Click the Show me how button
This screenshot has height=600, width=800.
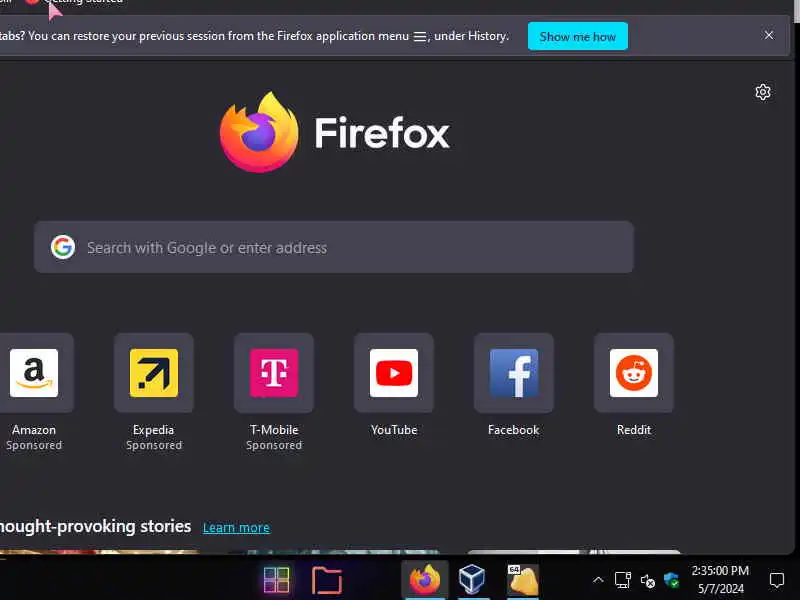(578, 37)
